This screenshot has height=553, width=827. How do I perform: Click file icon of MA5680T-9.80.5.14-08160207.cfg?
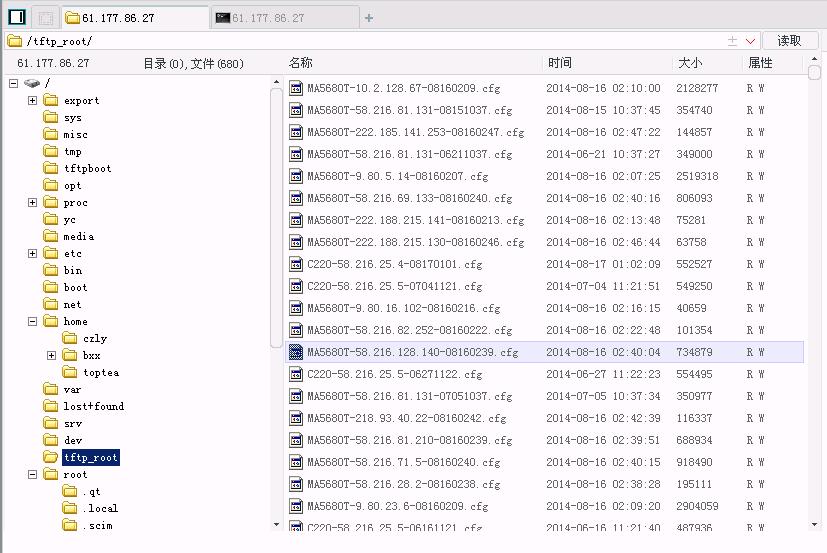pyautogui.click(x=296, y=176)
